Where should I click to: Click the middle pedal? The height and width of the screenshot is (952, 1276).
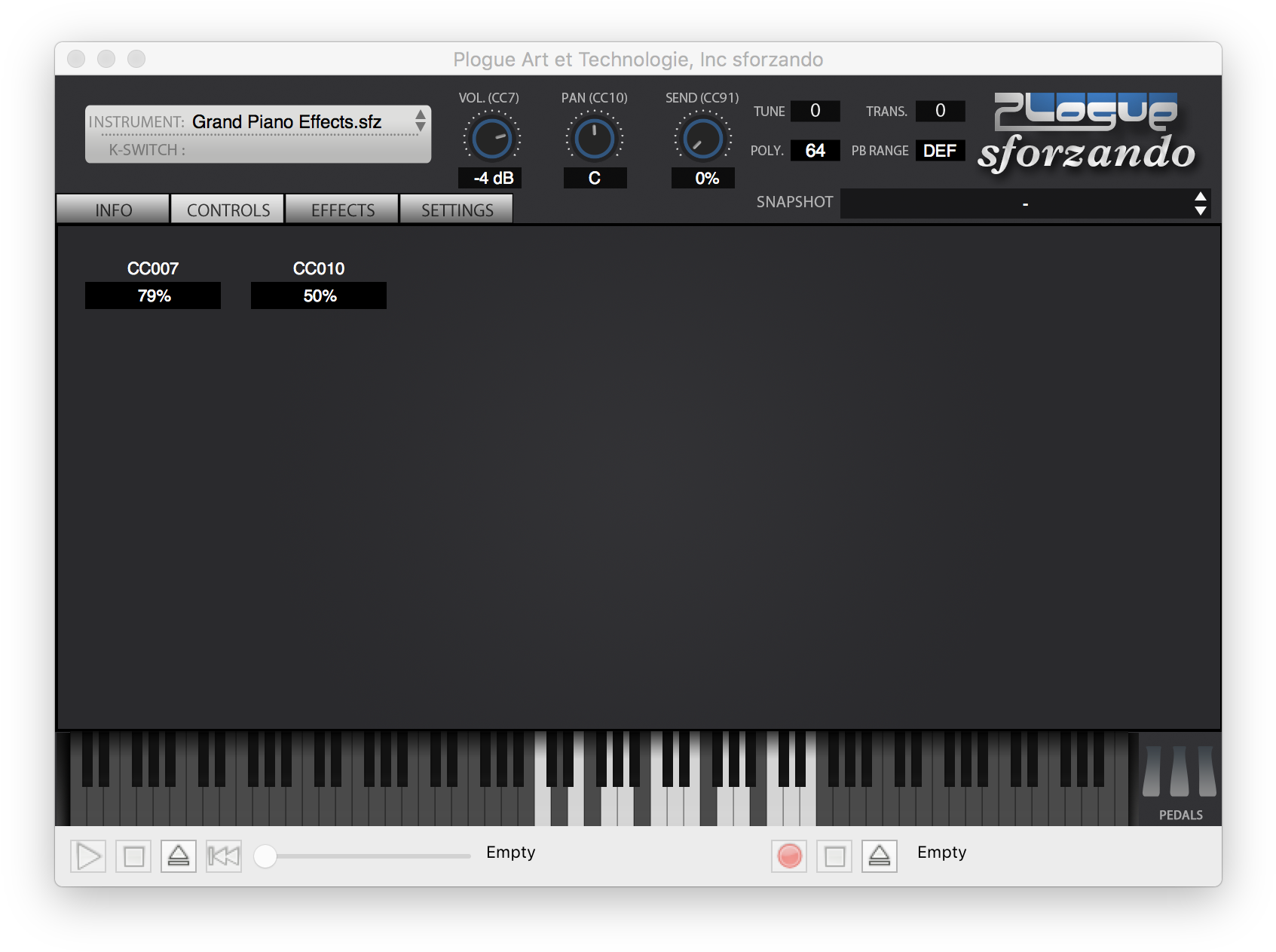(x=1180, y=771)
